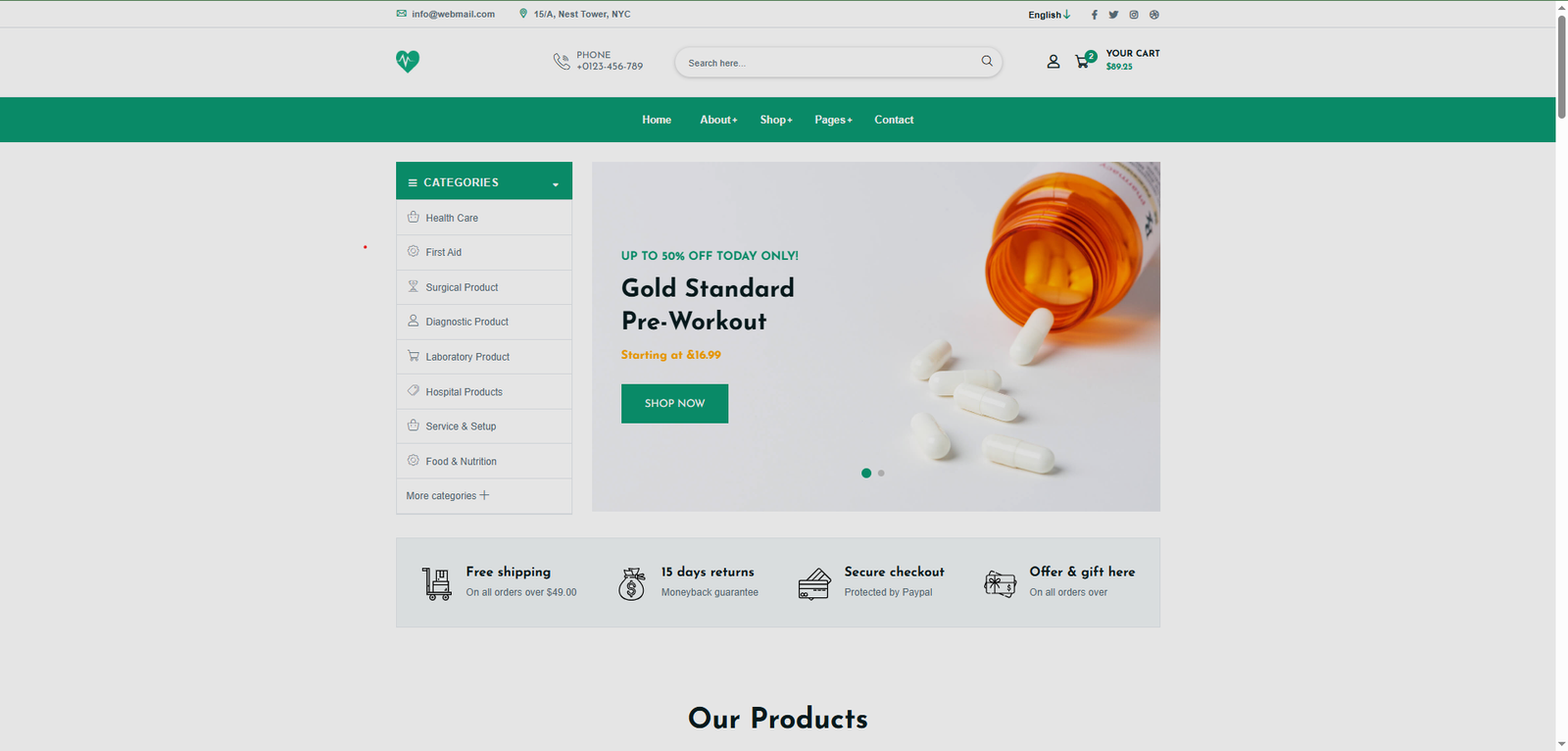Open the user account icon

pyautogui.click(x=1053, y=62)
